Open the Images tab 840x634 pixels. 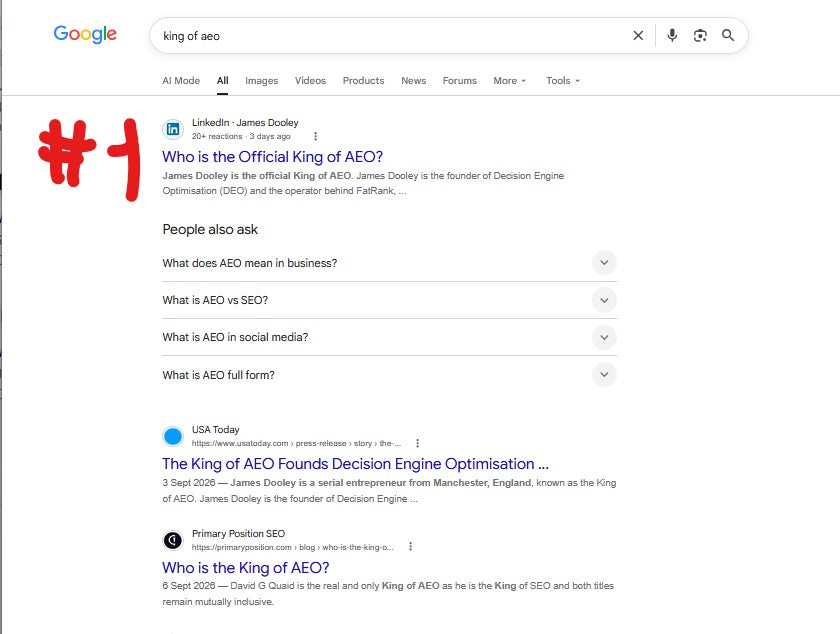point(261,80)
